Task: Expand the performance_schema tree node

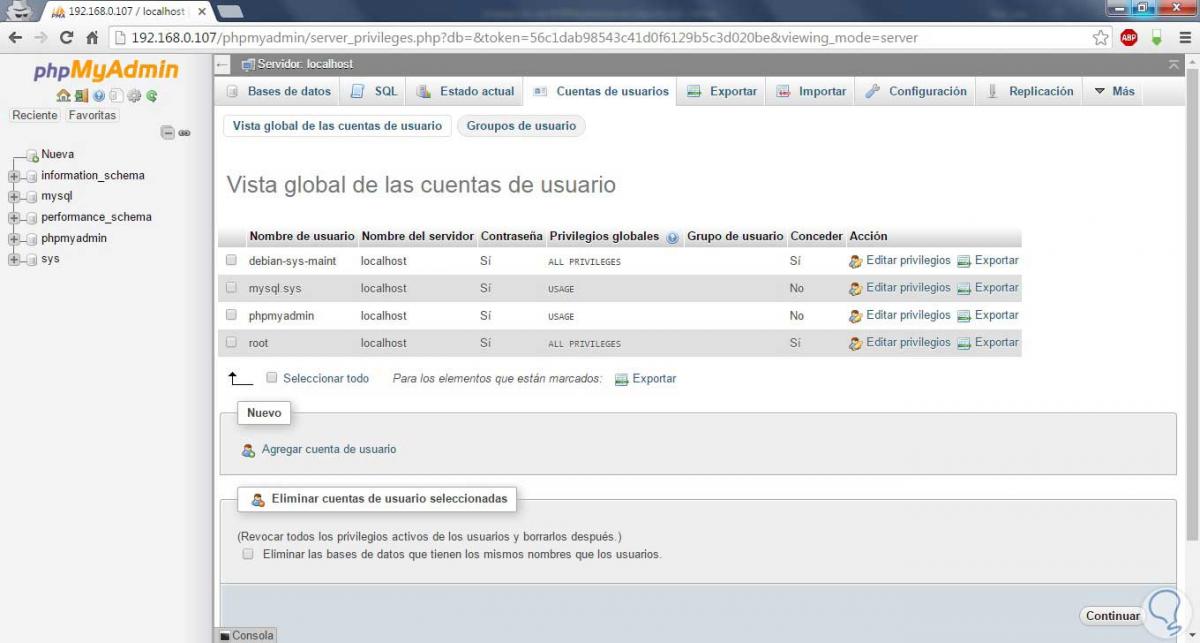Action: [x=14, y=218]
